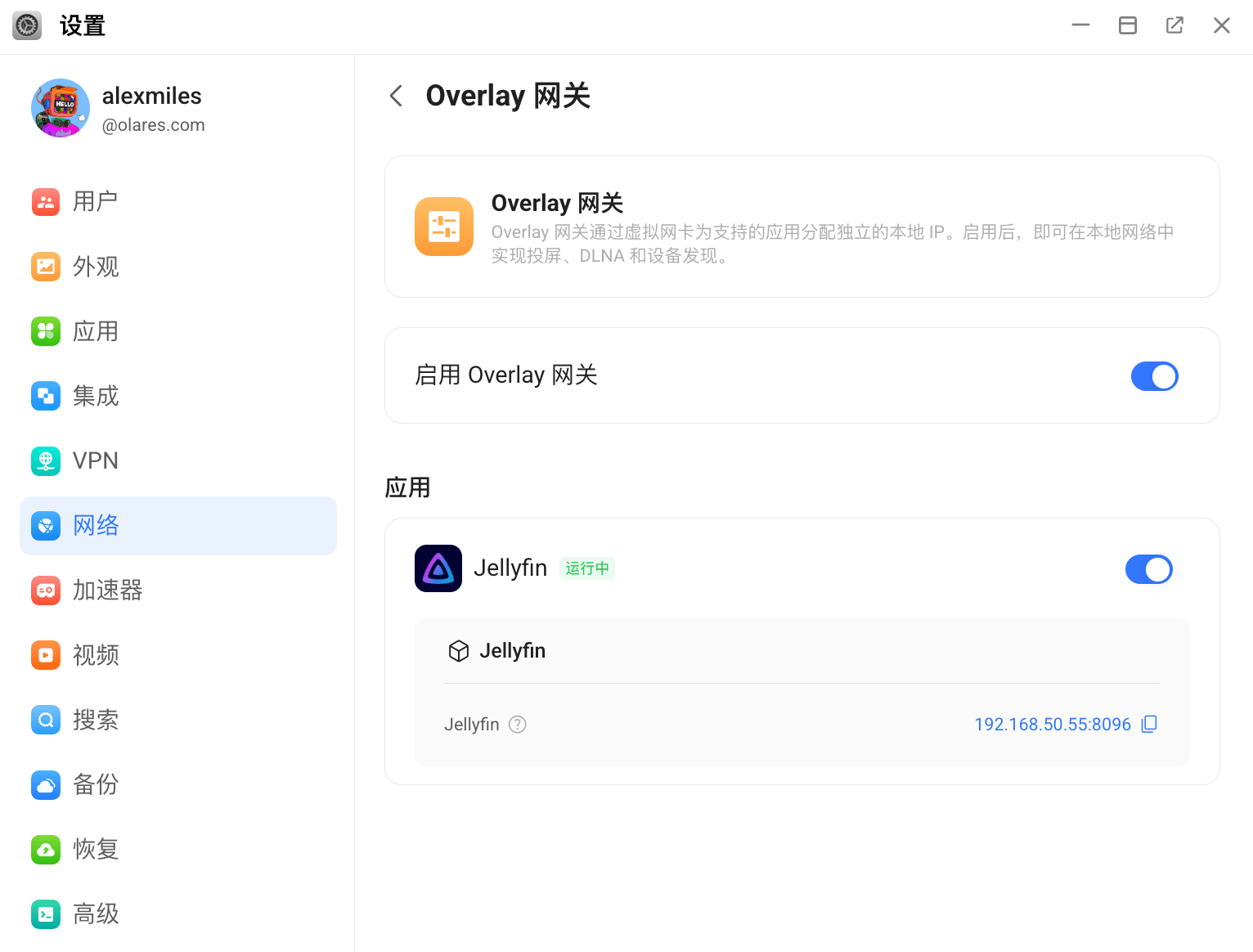Click the 搜索 search magnifier icon
The width and height of the screenshot is (1253, 952).
46,720
